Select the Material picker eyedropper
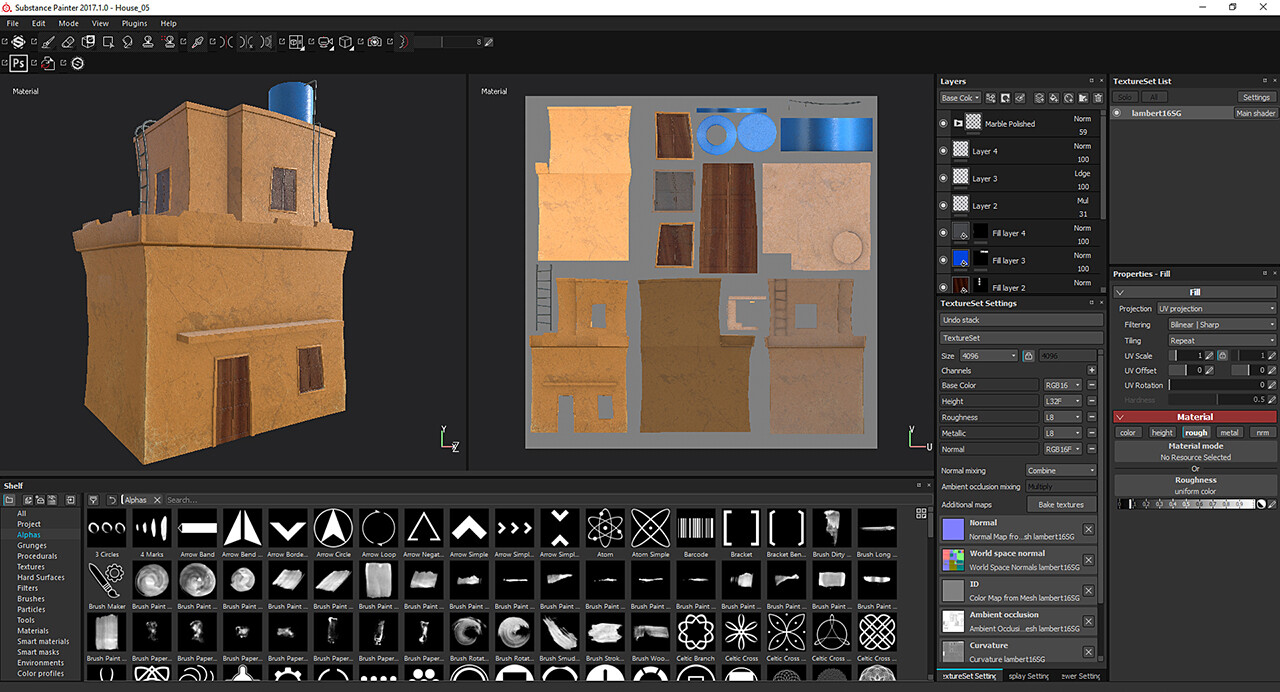The width and height of the screenshot is (1280, 692). click(x=197, y=42)
